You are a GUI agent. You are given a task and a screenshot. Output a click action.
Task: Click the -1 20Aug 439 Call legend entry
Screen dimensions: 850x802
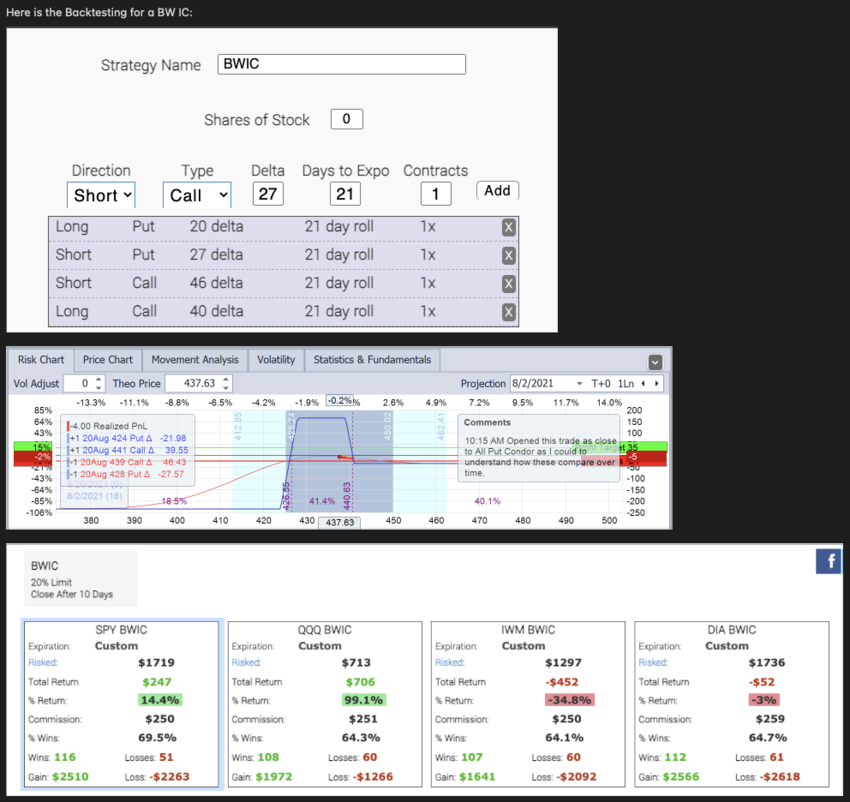click(127, 462)
